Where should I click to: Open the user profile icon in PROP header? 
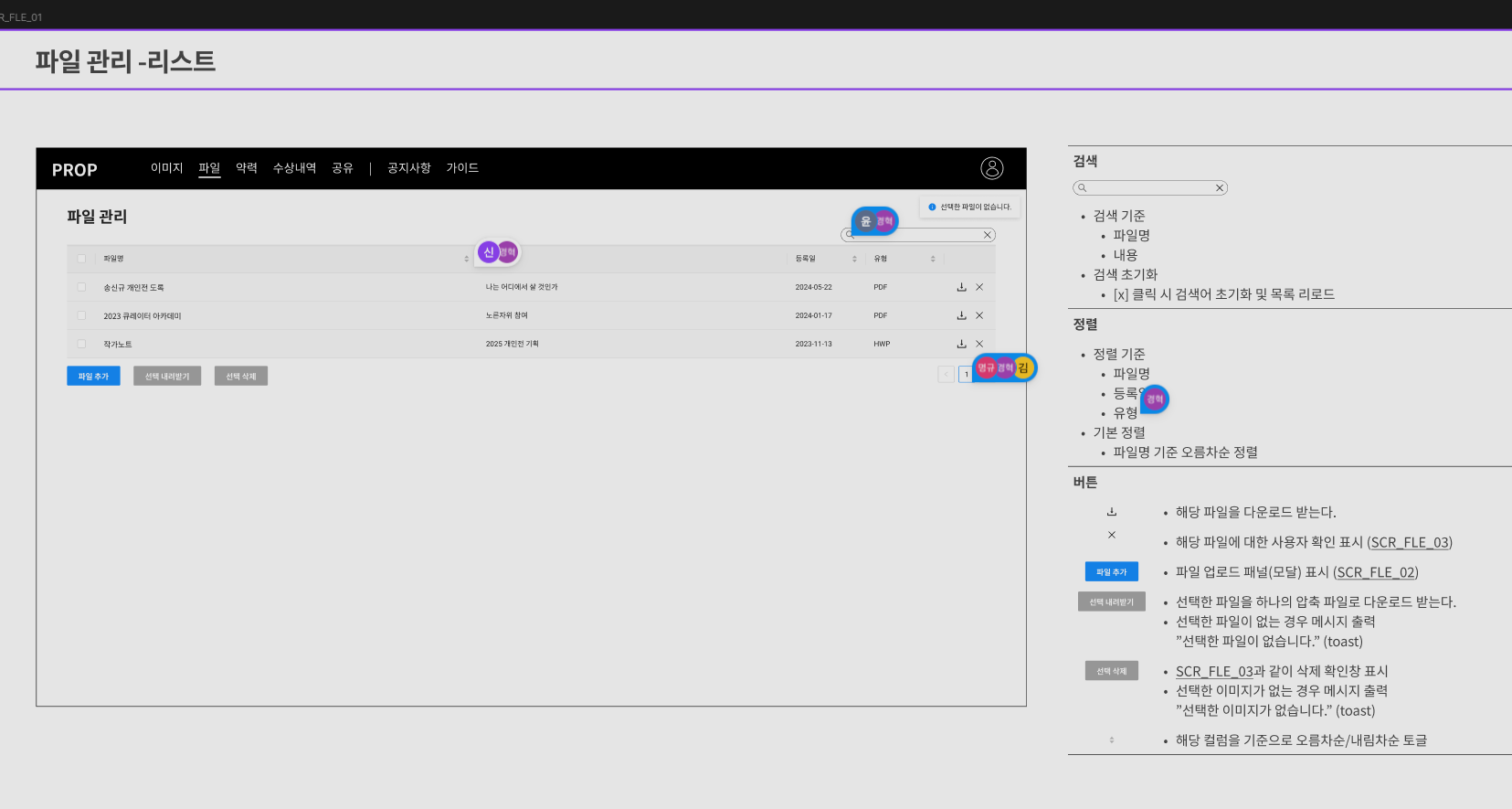[x=991, y=168]
